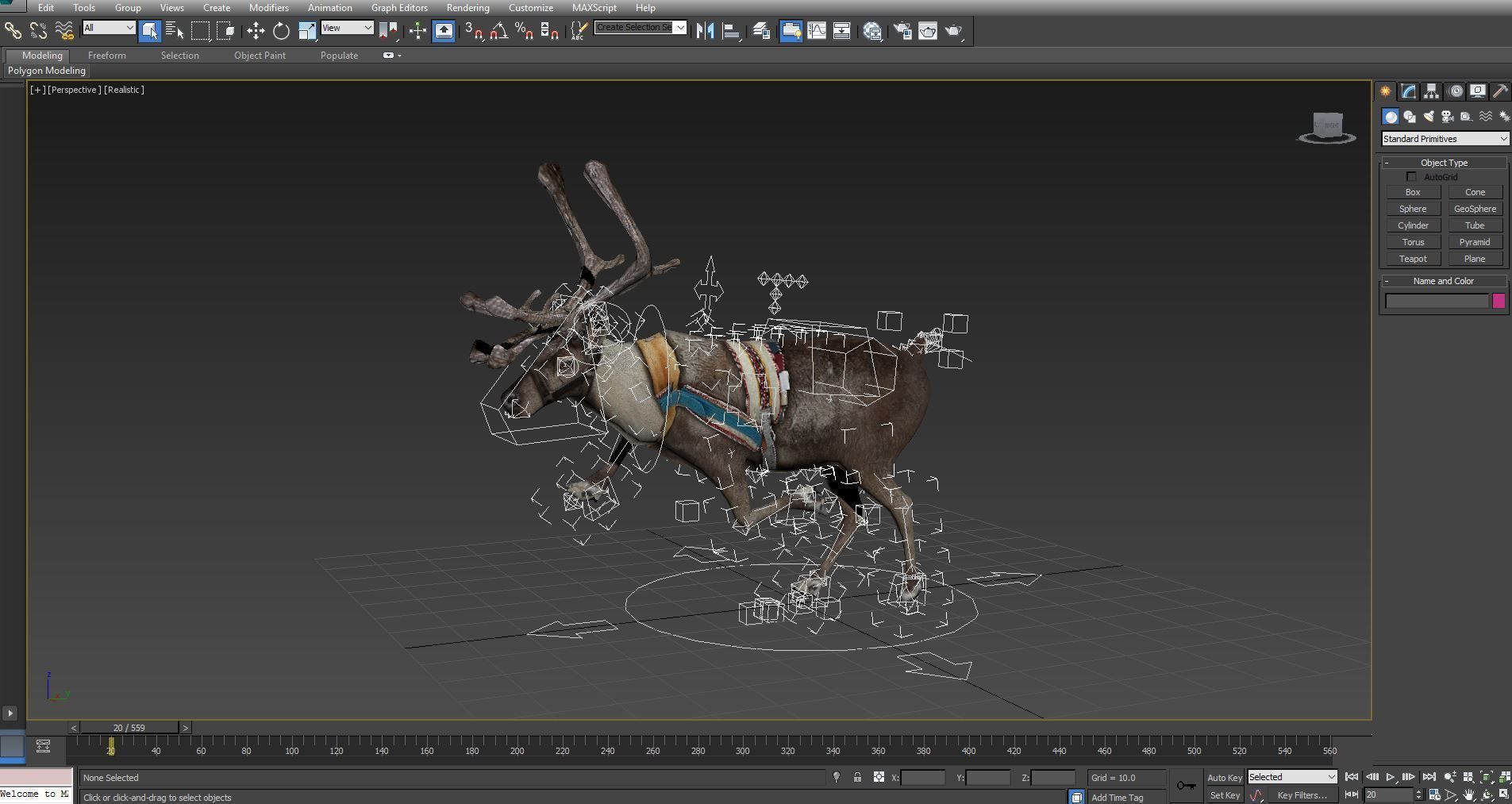Expand ribbon options arrow after Populate
The width and height of the screenshot is (1512, 804).
tap(399, 56)
